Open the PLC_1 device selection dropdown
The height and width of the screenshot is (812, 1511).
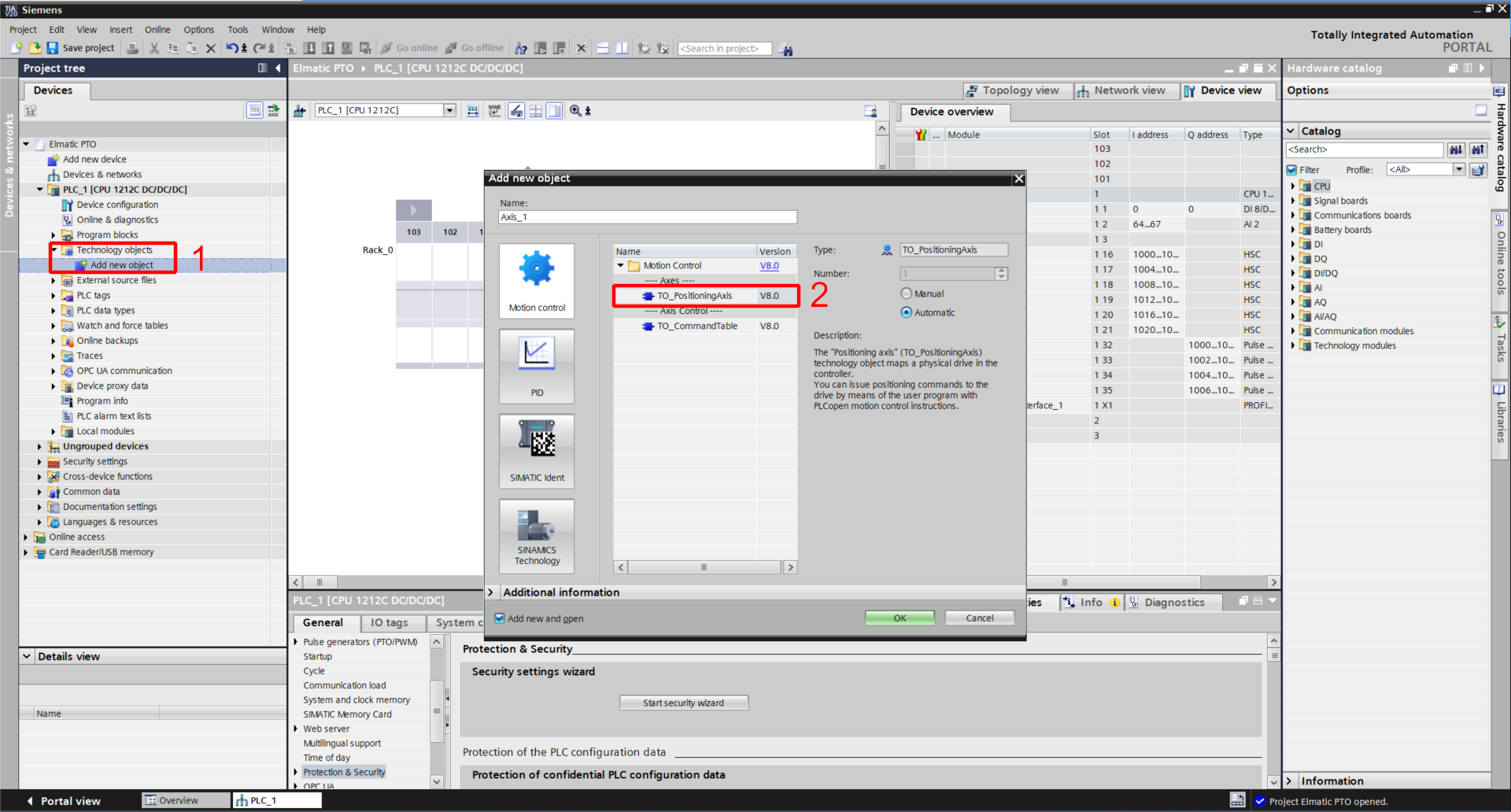click(x=449, y=111)
